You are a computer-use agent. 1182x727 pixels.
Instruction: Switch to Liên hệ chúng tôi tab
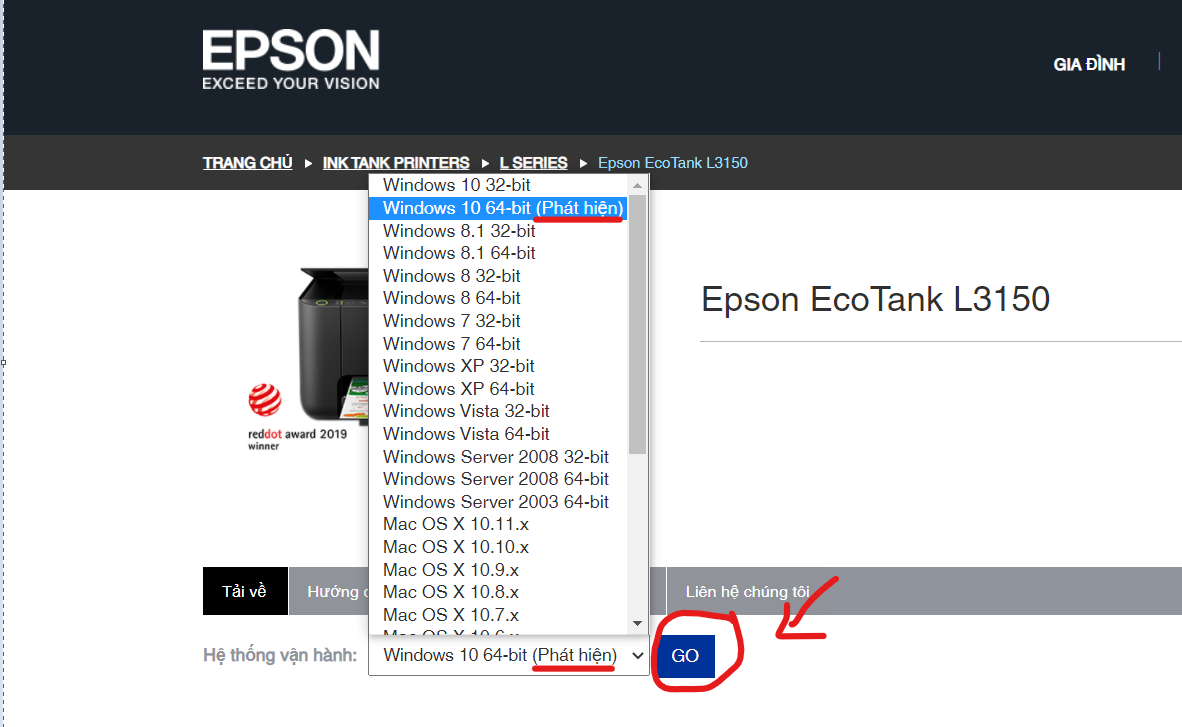[747, 592]
